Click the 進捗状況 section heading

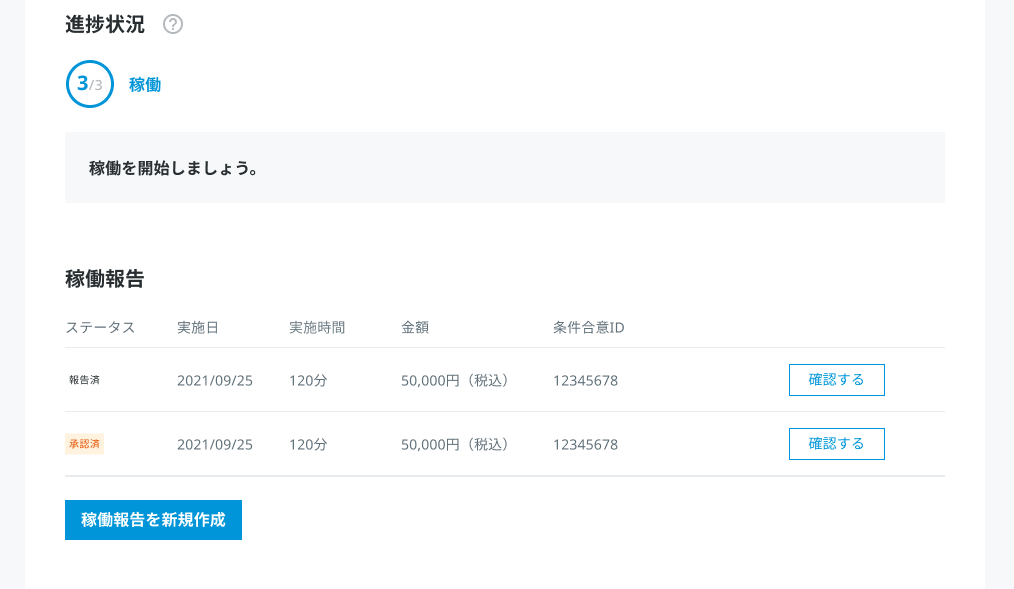click(x=105, y=25)
